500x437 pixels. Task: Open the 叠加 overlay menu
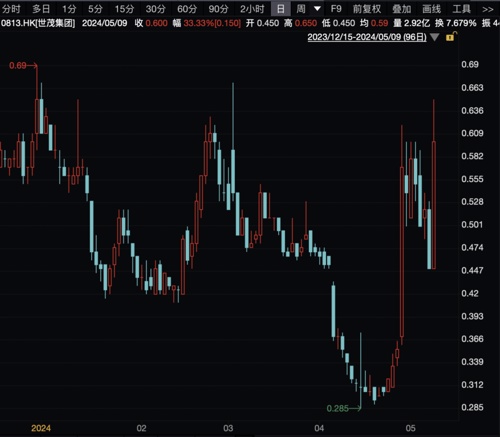[402, 9]
